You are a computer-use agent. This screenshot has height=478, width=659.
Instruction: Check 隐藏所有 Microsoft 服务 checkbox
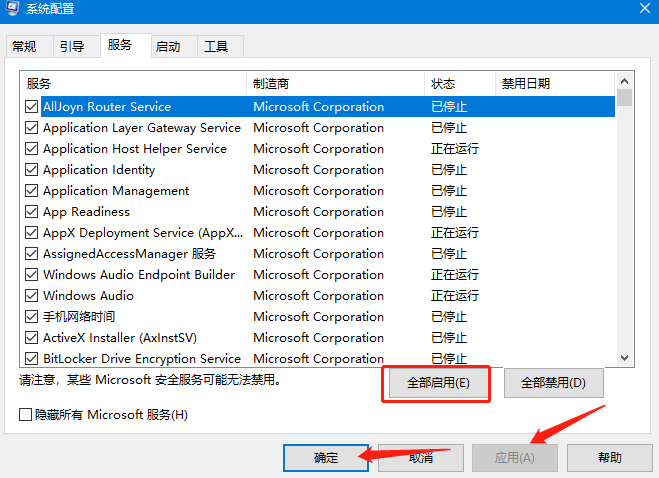(26, 414)
